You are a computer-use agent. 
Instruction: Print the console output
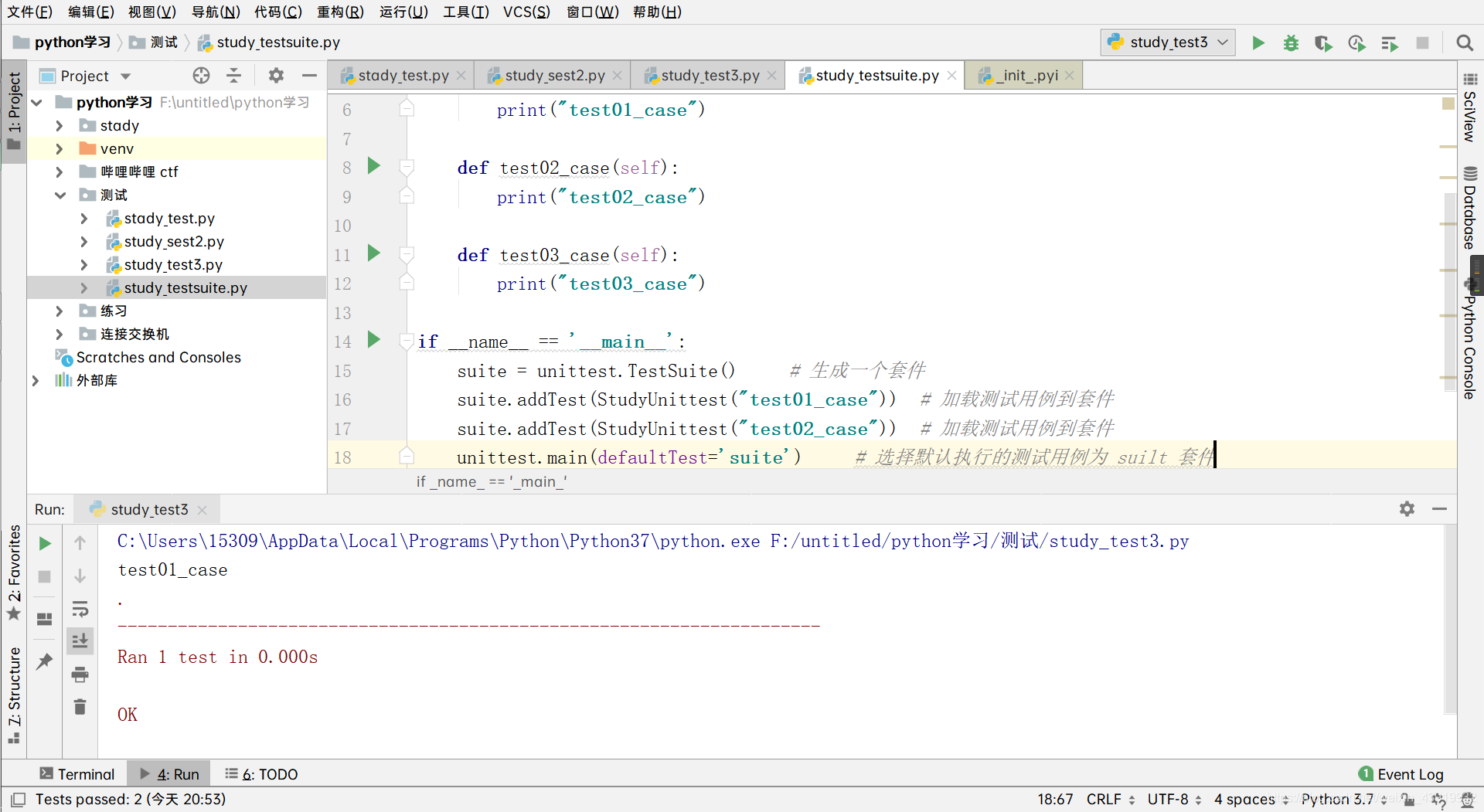pos(80,674)
